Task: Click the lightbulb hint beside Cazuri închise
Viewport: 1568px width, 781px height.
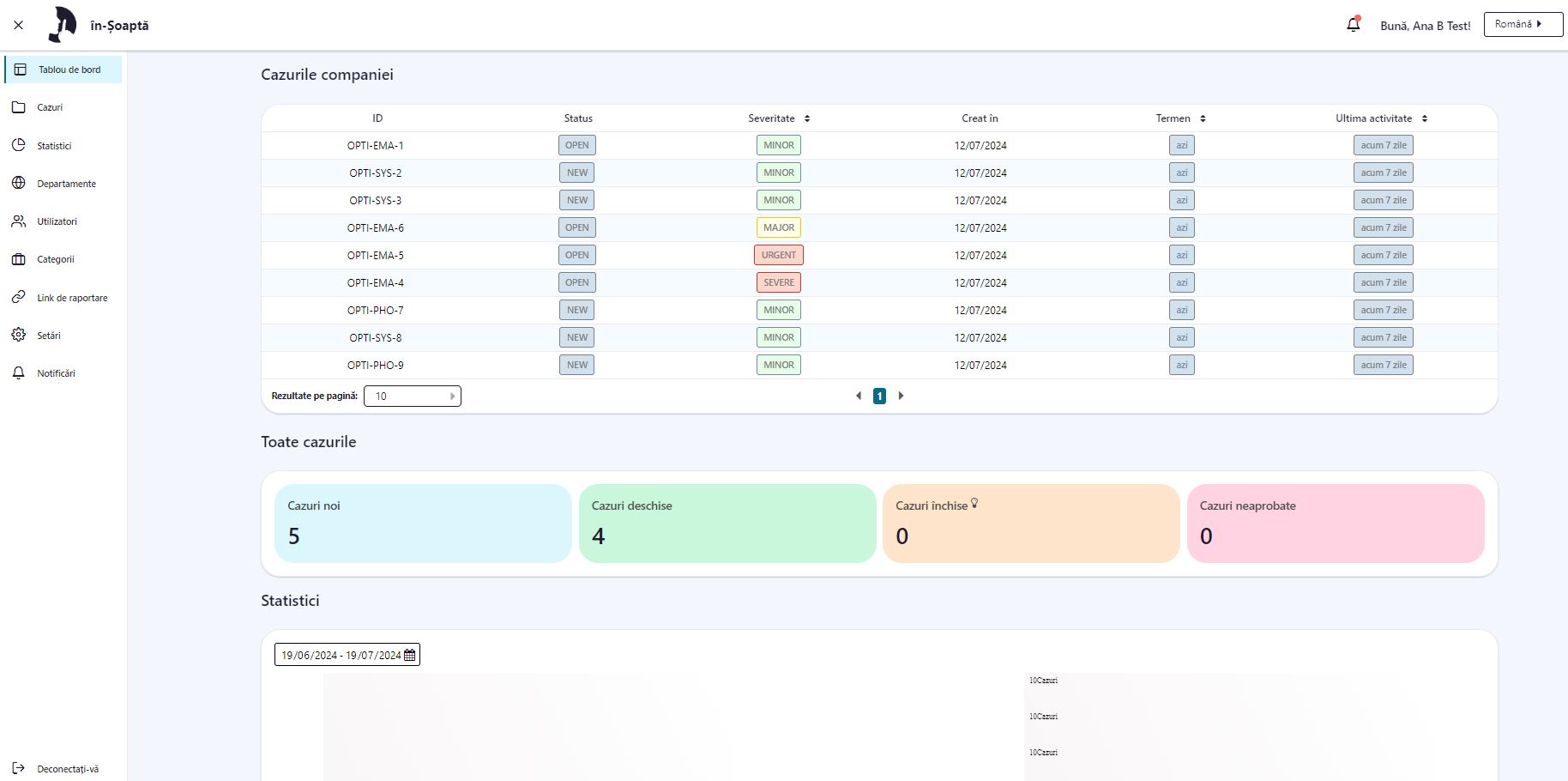Action: tap(974, 504)
